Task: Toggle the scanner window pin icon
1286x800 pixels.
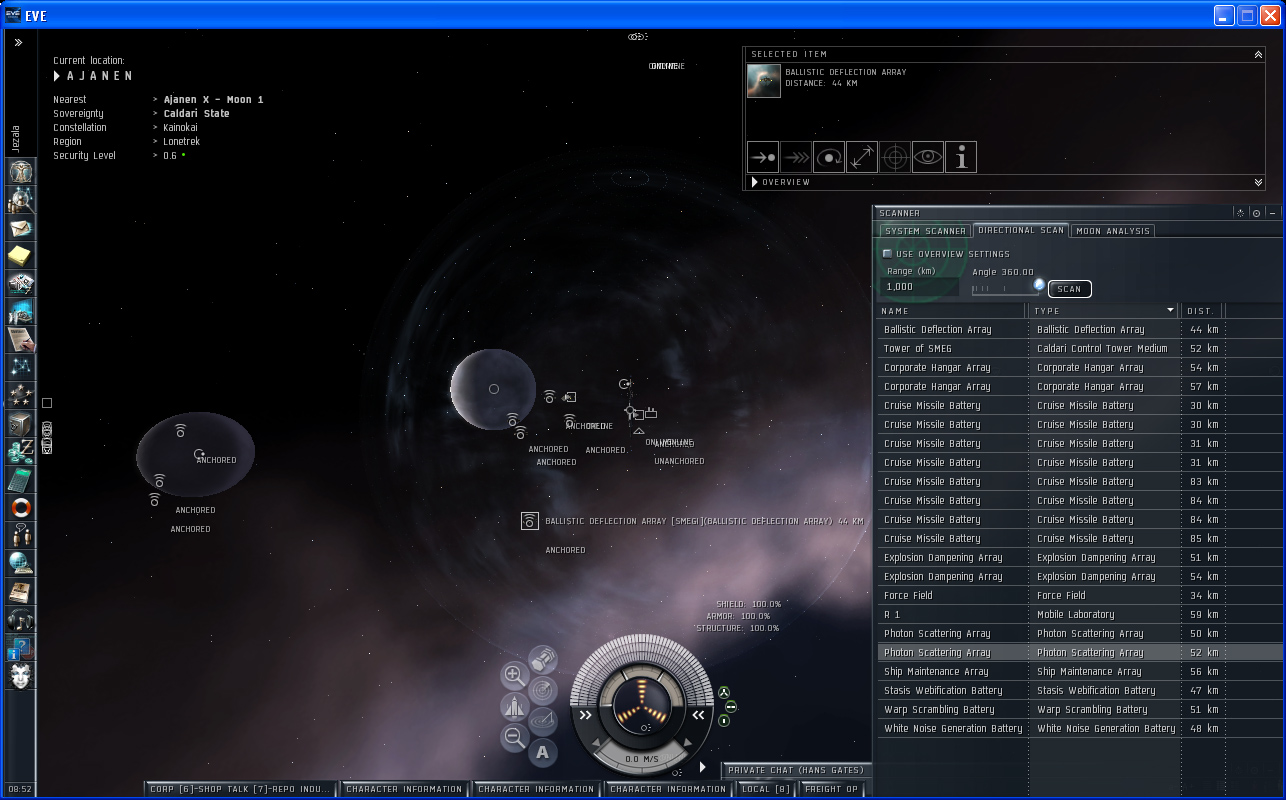Action: [1241, 213]
